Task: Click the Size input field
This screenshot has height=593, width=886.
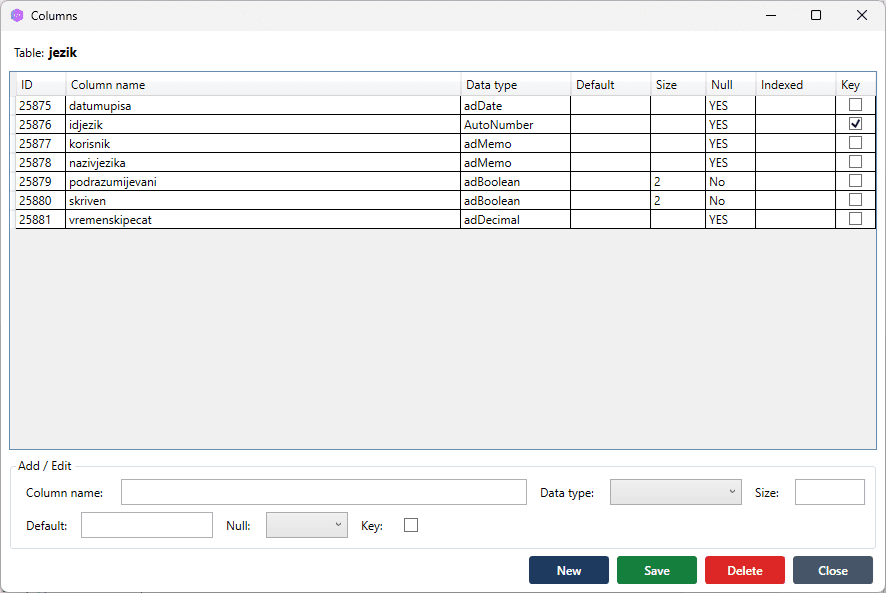Action: tap(829, 492)
